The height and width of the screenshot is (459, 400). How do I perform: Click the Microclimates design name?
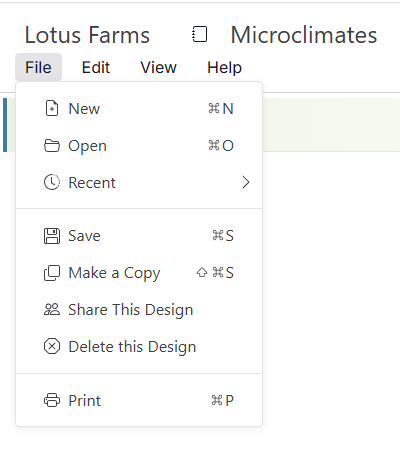[304, 35]
